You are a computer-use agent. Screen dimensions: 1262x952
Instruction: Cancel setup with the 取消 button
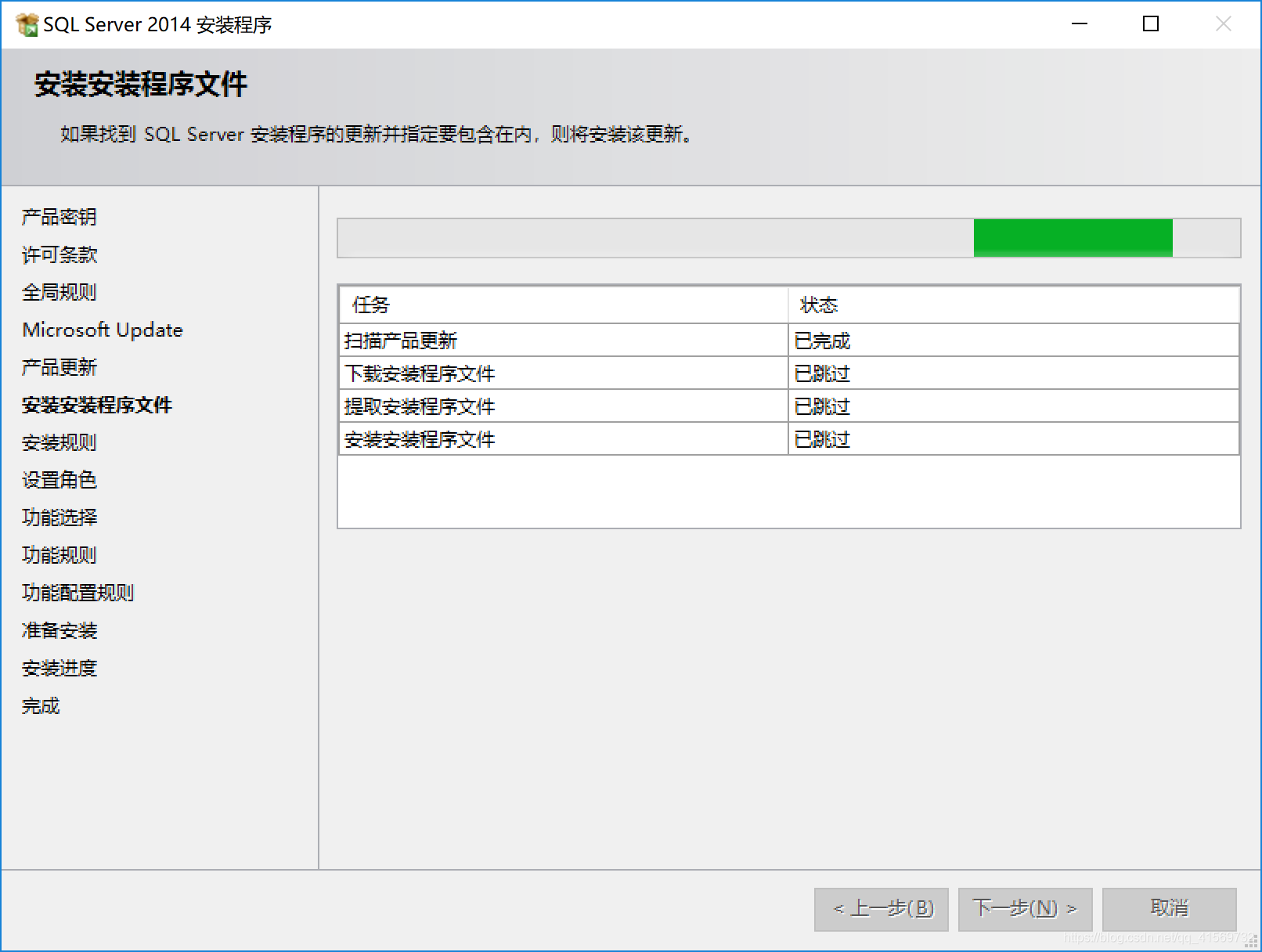point(1170,909)
